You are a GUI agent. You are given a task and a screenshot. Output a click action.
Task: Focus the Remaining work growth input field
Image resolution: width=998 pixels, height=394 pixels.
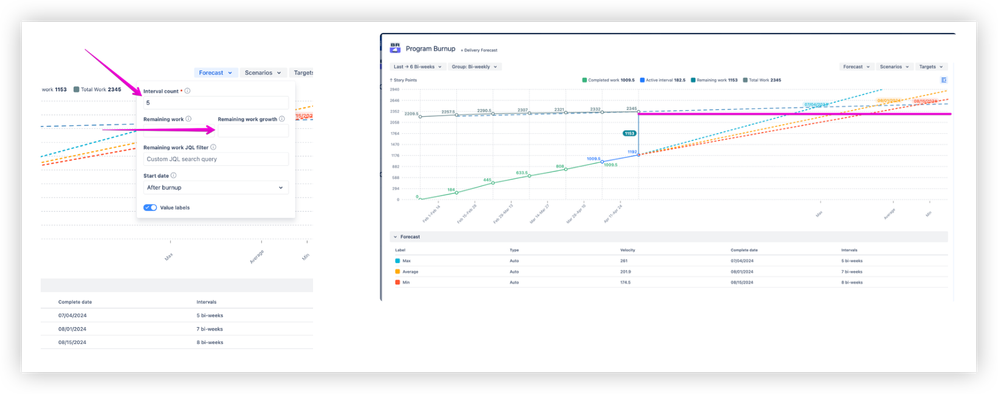(253, 130)
